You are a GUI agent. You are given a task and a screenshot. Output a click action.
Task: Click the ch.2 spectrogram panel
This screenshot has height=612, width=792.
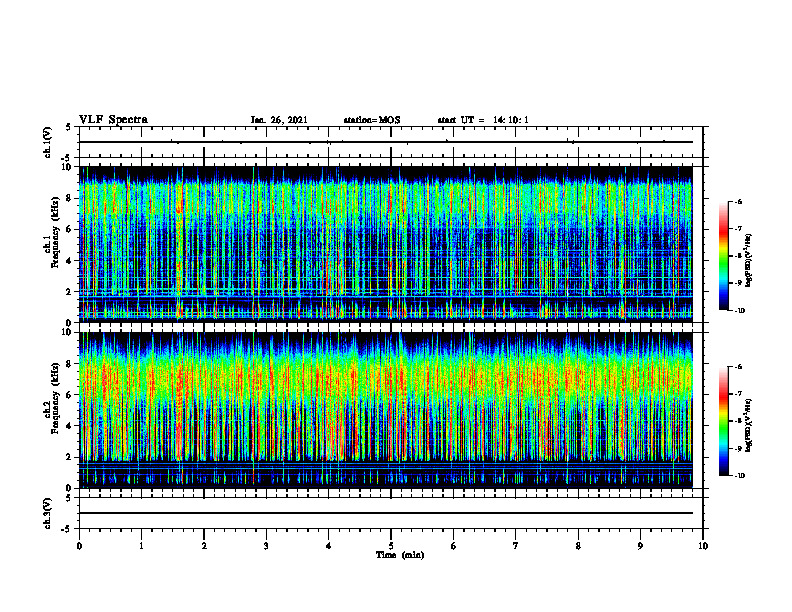(386, 410)
